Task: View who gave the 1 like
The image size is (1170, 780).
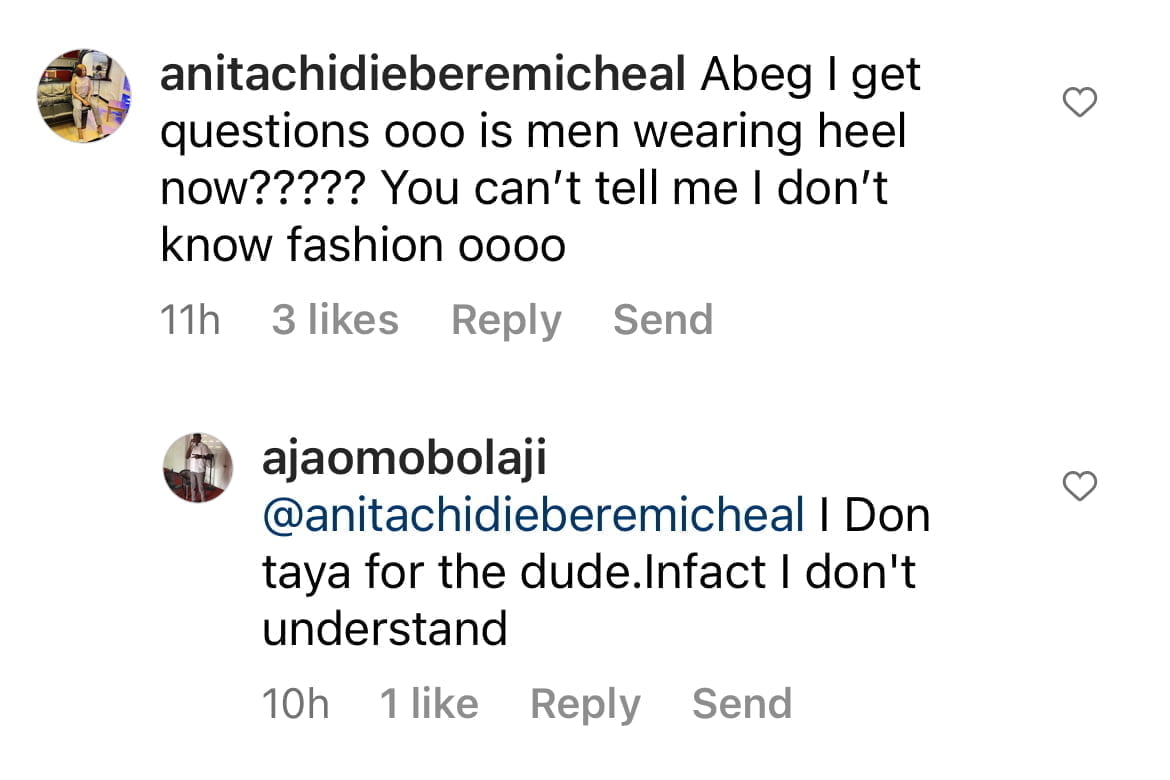Action: [429, 703]
